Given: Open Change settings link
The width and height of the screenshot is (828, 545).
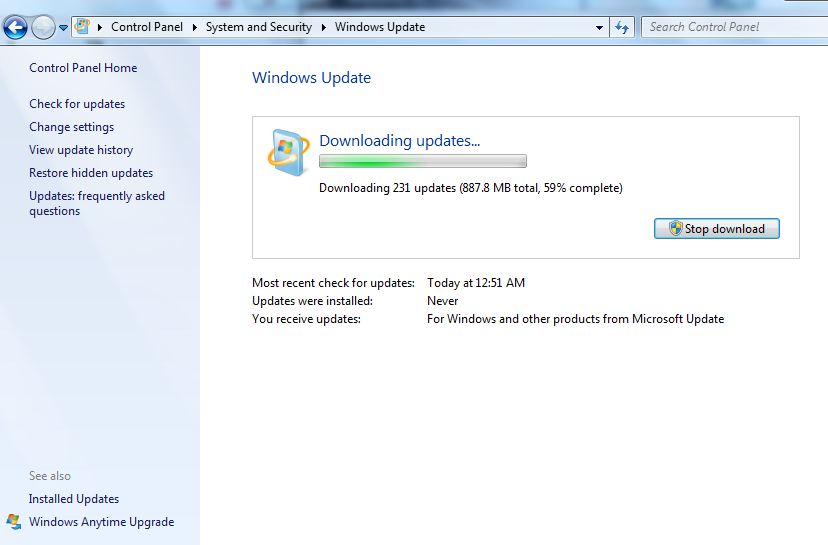Looking at the screenshot, I should point(71,127).
